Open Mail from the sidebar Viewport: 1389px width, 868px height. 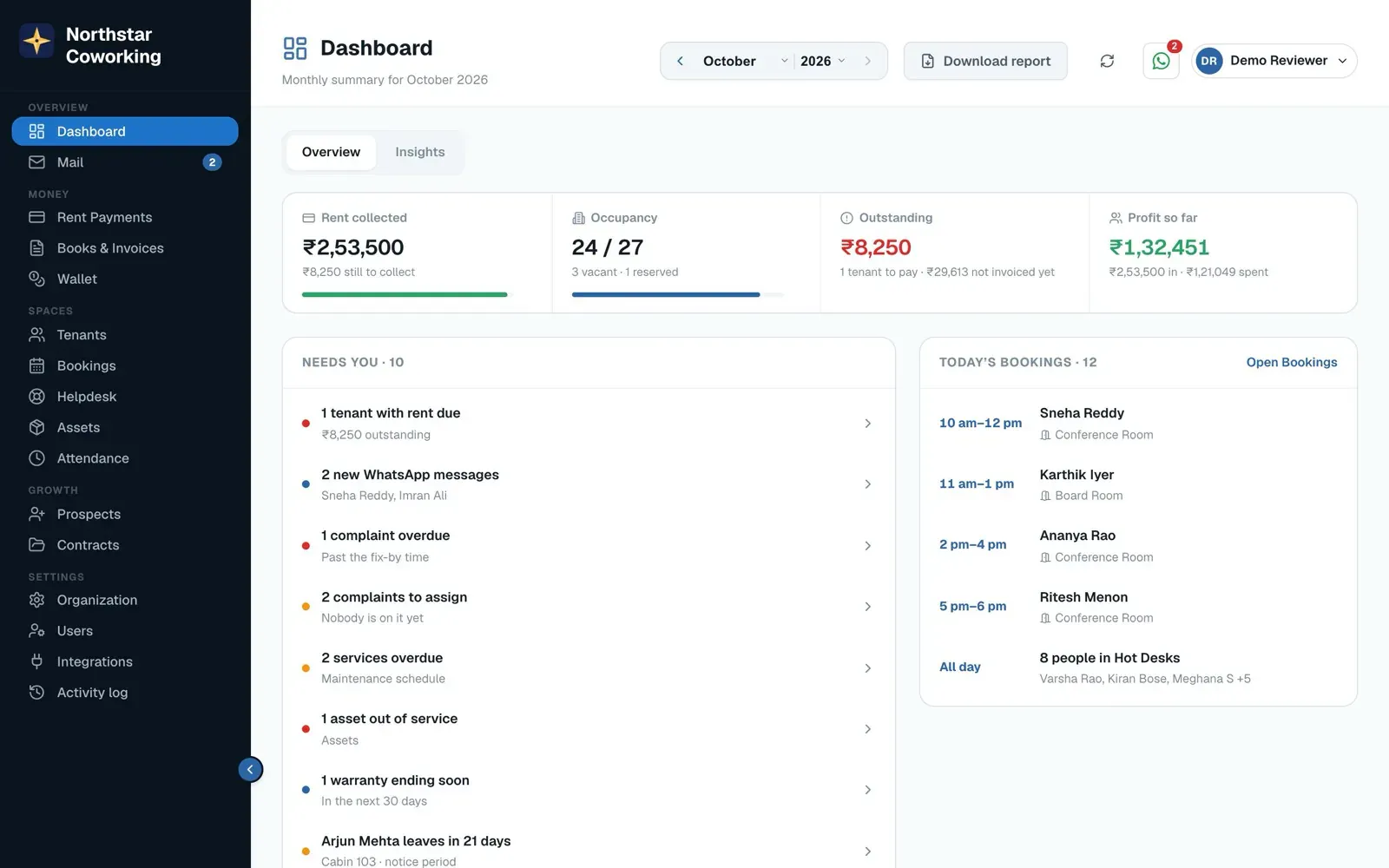pos(125,162)
